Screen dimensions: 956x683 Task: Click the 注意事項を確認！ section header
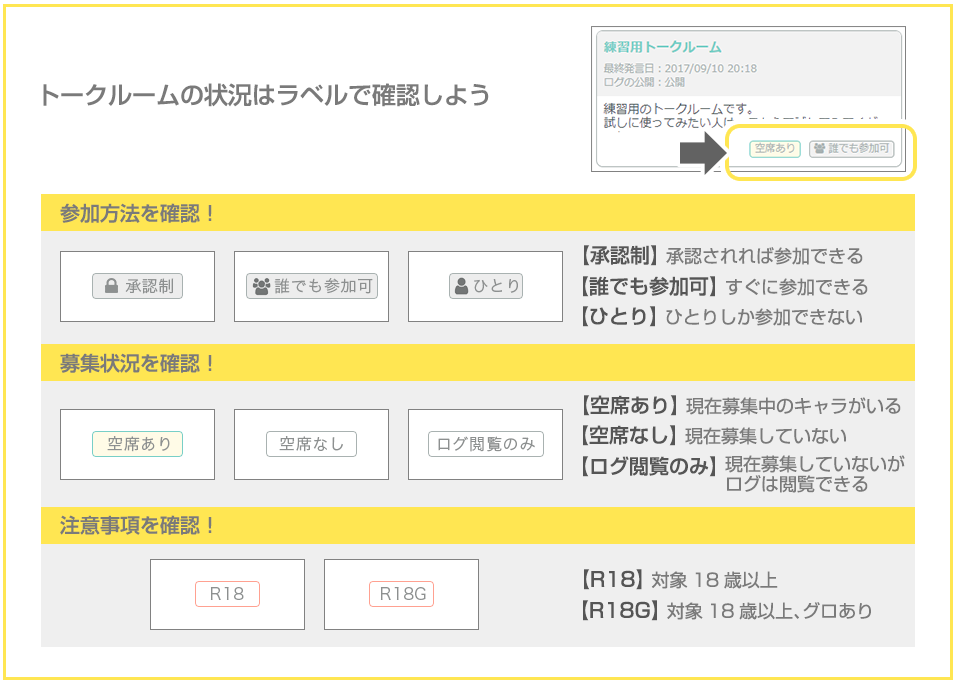point(138,526)
